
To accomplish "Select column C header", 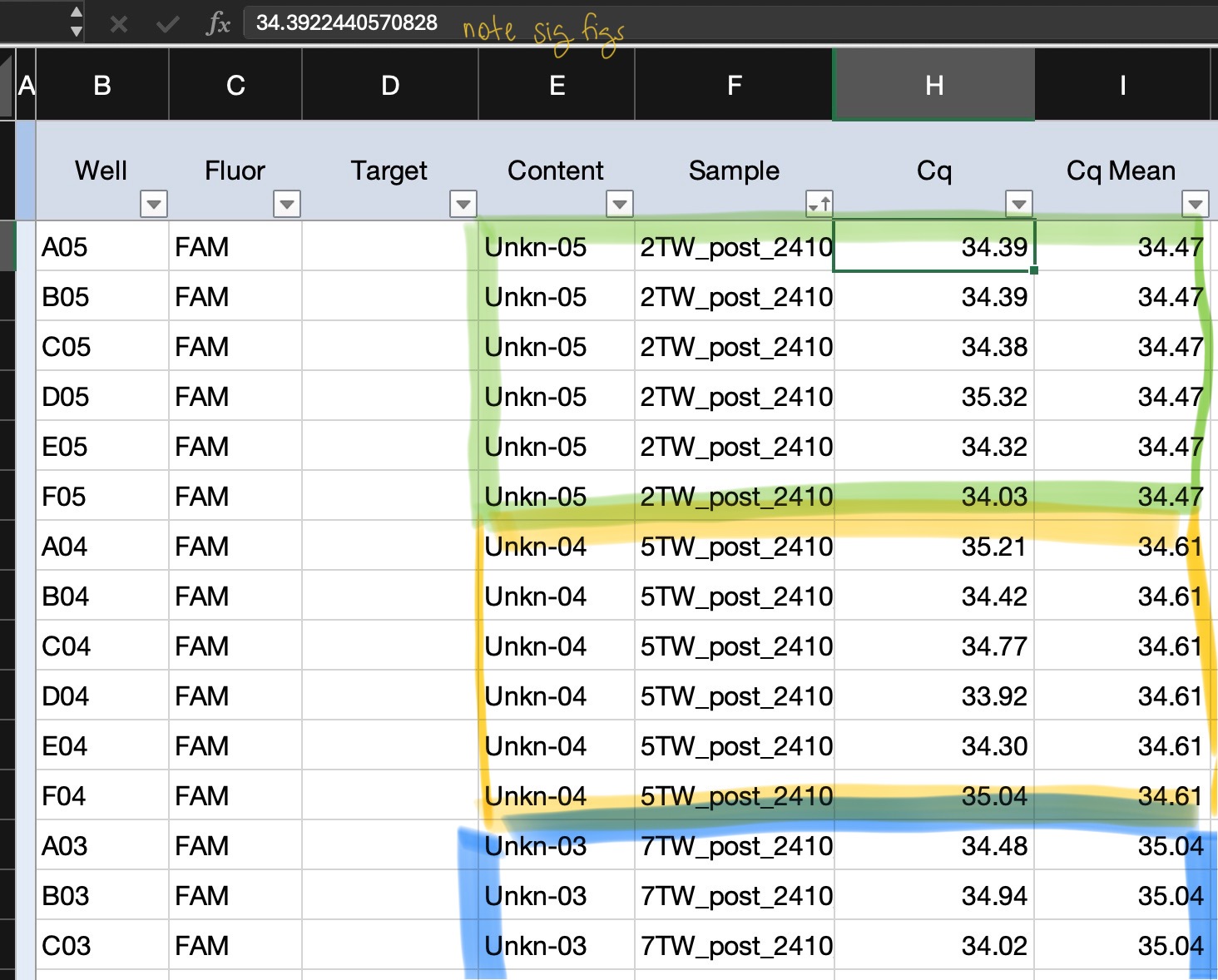I will [x=235, y=85].
